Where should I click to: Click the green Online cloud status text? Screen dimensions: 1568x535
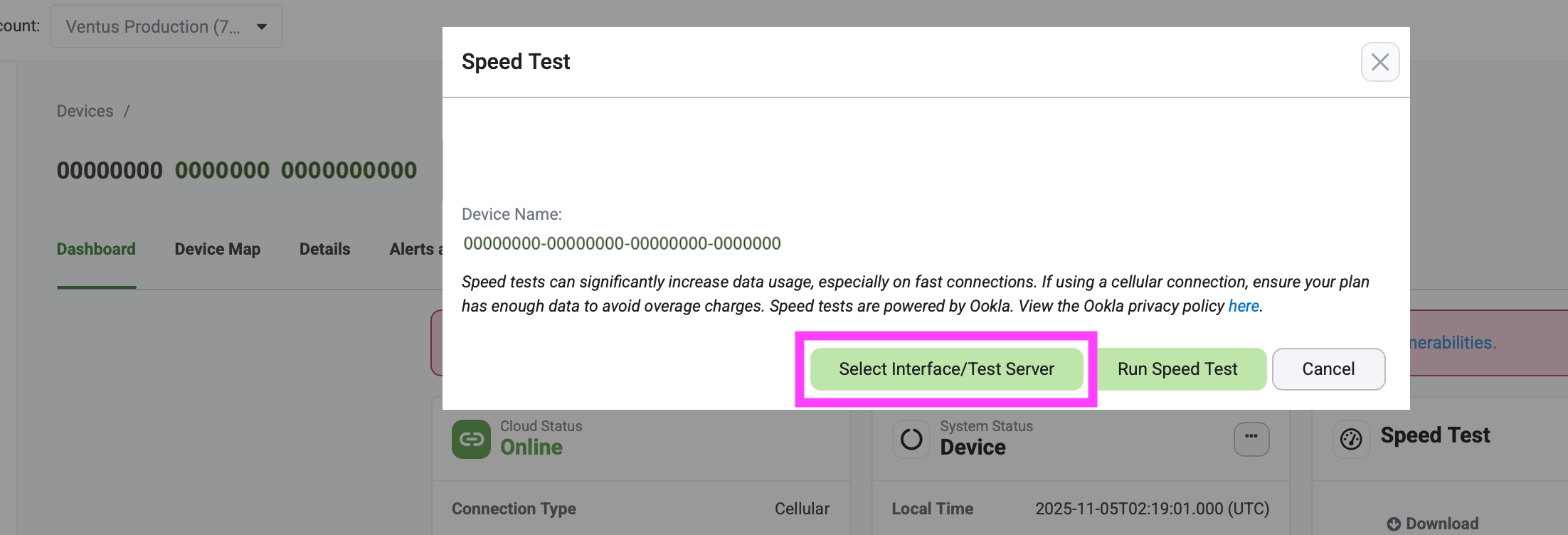(x=531, y=447)
